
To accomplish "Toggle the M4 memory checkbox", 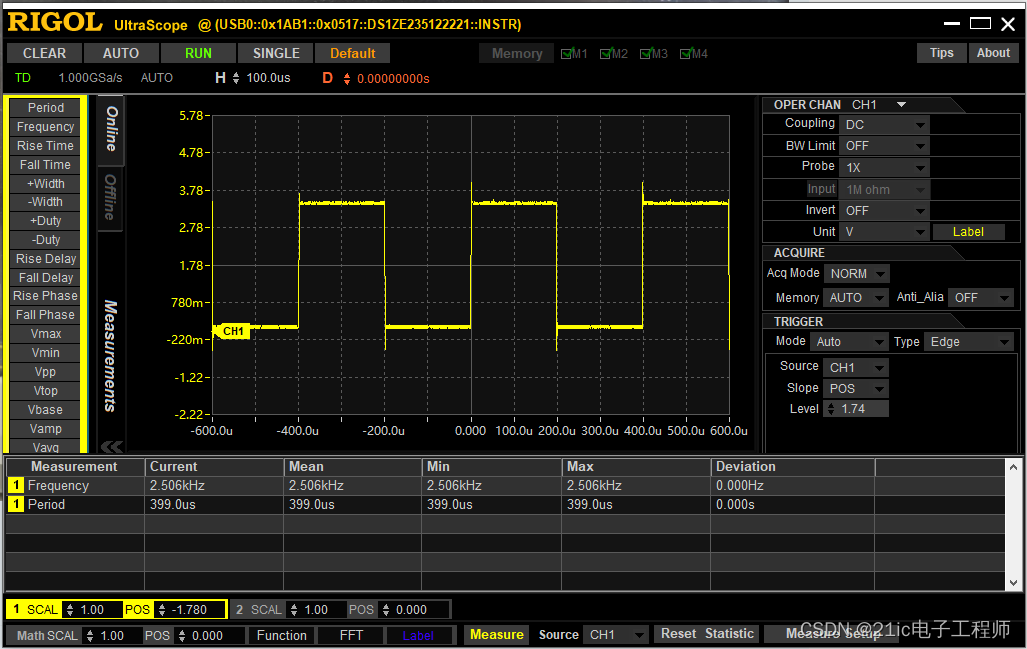I will point(686,54).
